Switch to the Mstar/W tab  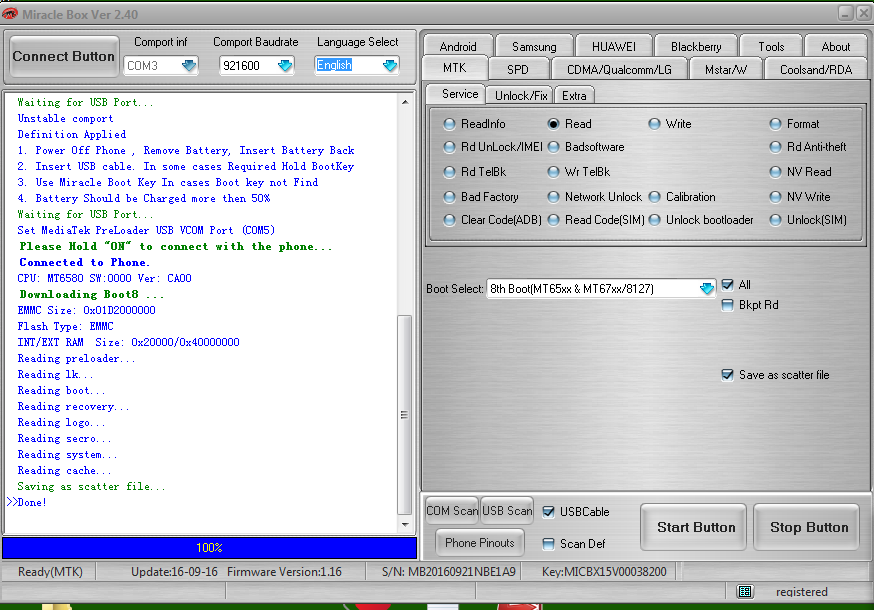click(726, 70)
